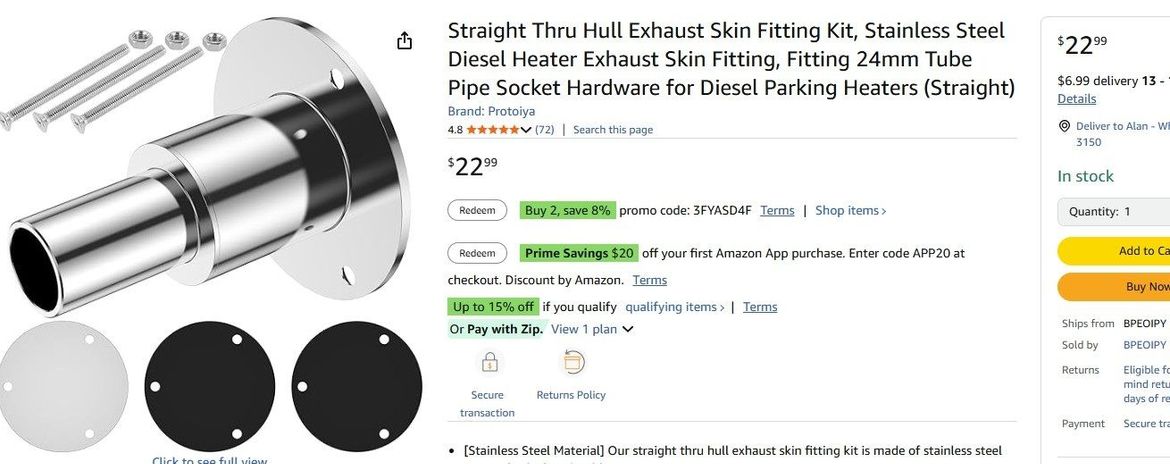Click the share icon above product image

pos(404,41)
